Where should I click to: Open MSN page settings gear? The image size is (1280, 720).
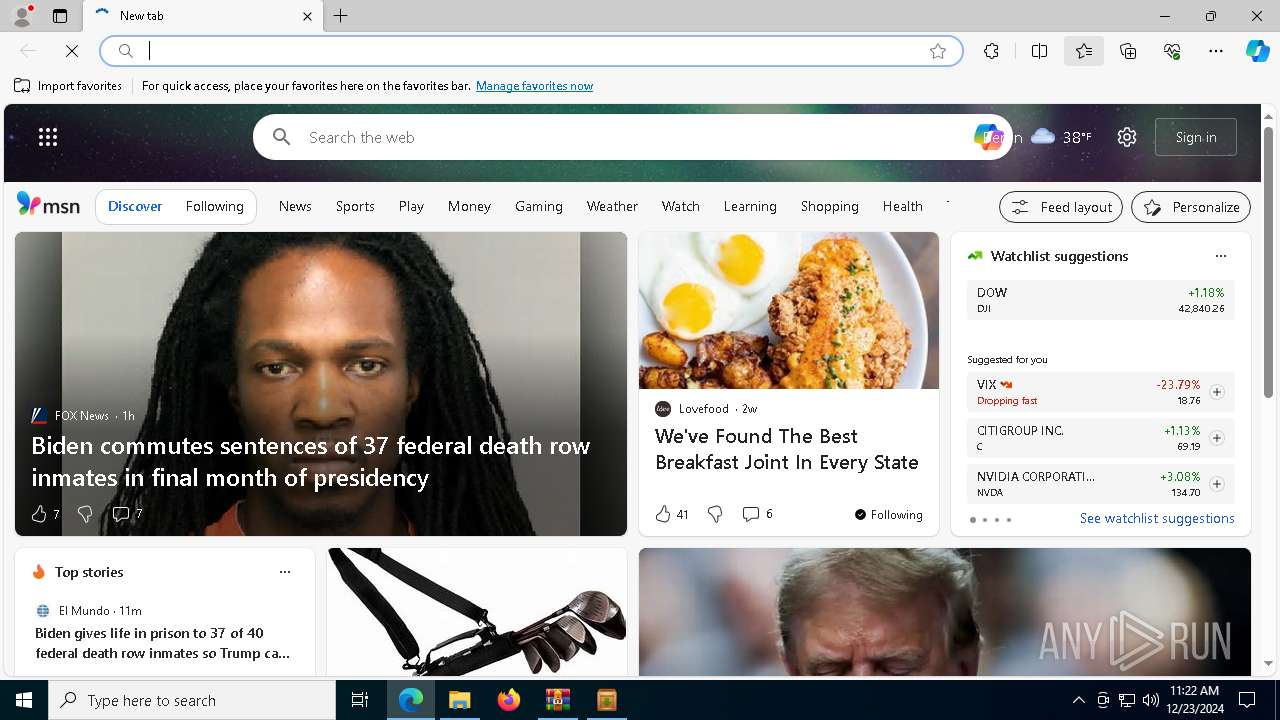[x=1127, y=137]
